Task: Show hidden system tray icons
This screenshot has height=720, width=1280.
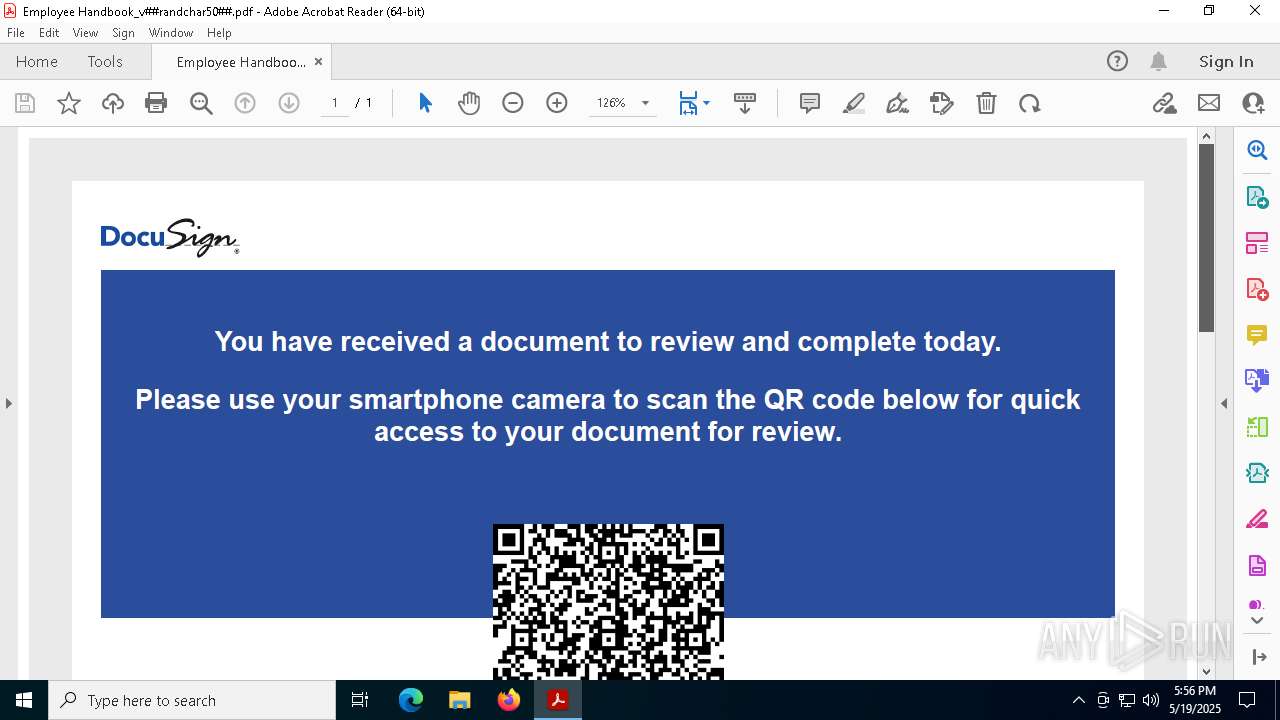Action: pos(1078,700)
